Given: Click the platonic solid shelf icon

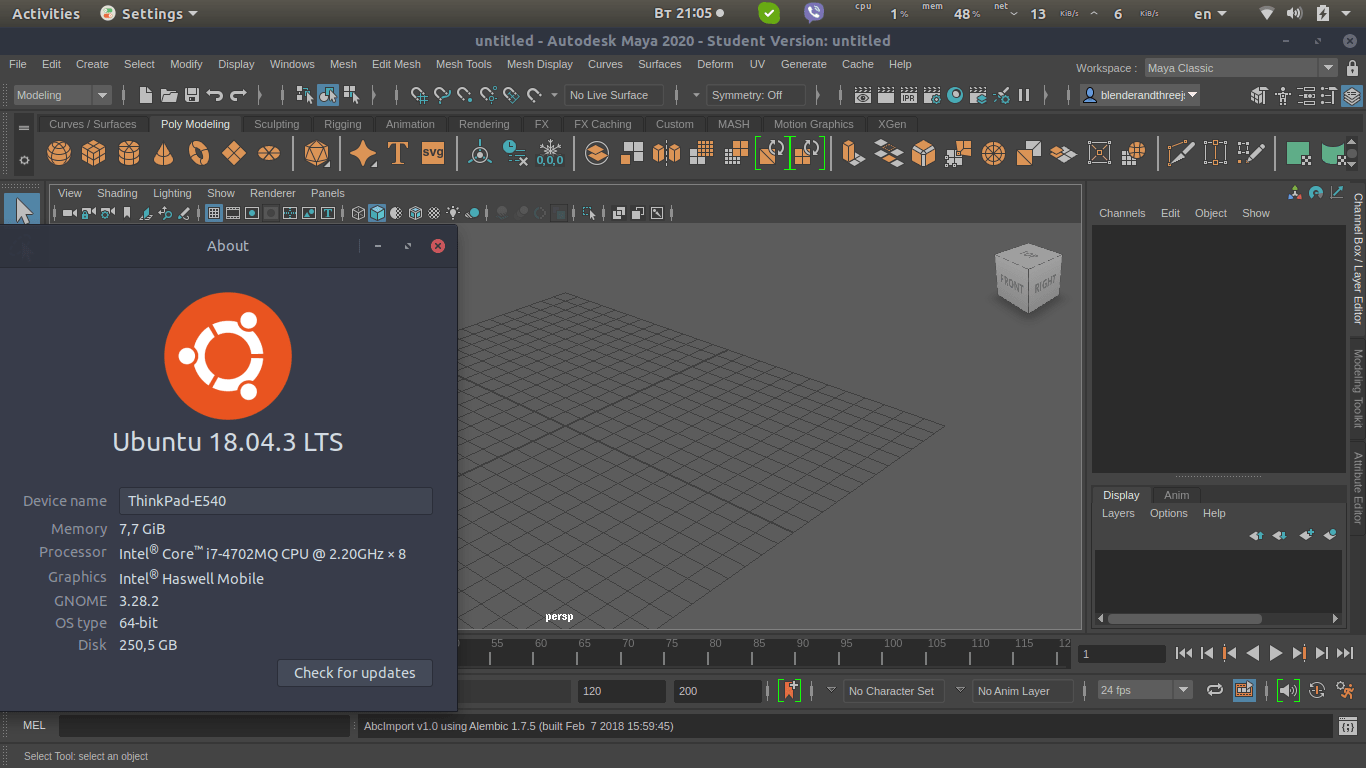Looking at the screenshot, I should tap(317, 153).
